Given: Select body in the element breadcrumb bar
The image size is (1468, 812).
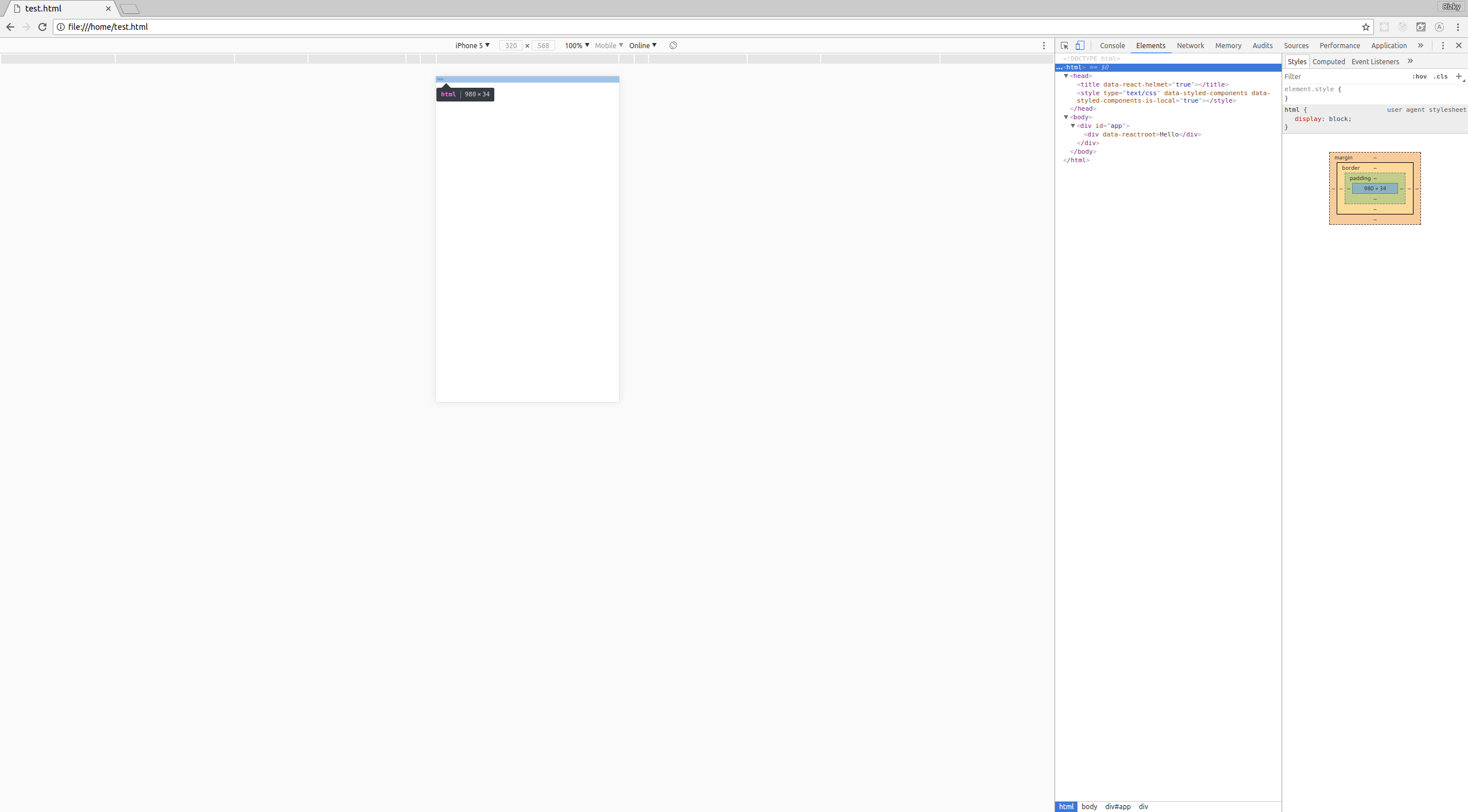Looking at the screenshot, I should tap(1089, 806).
